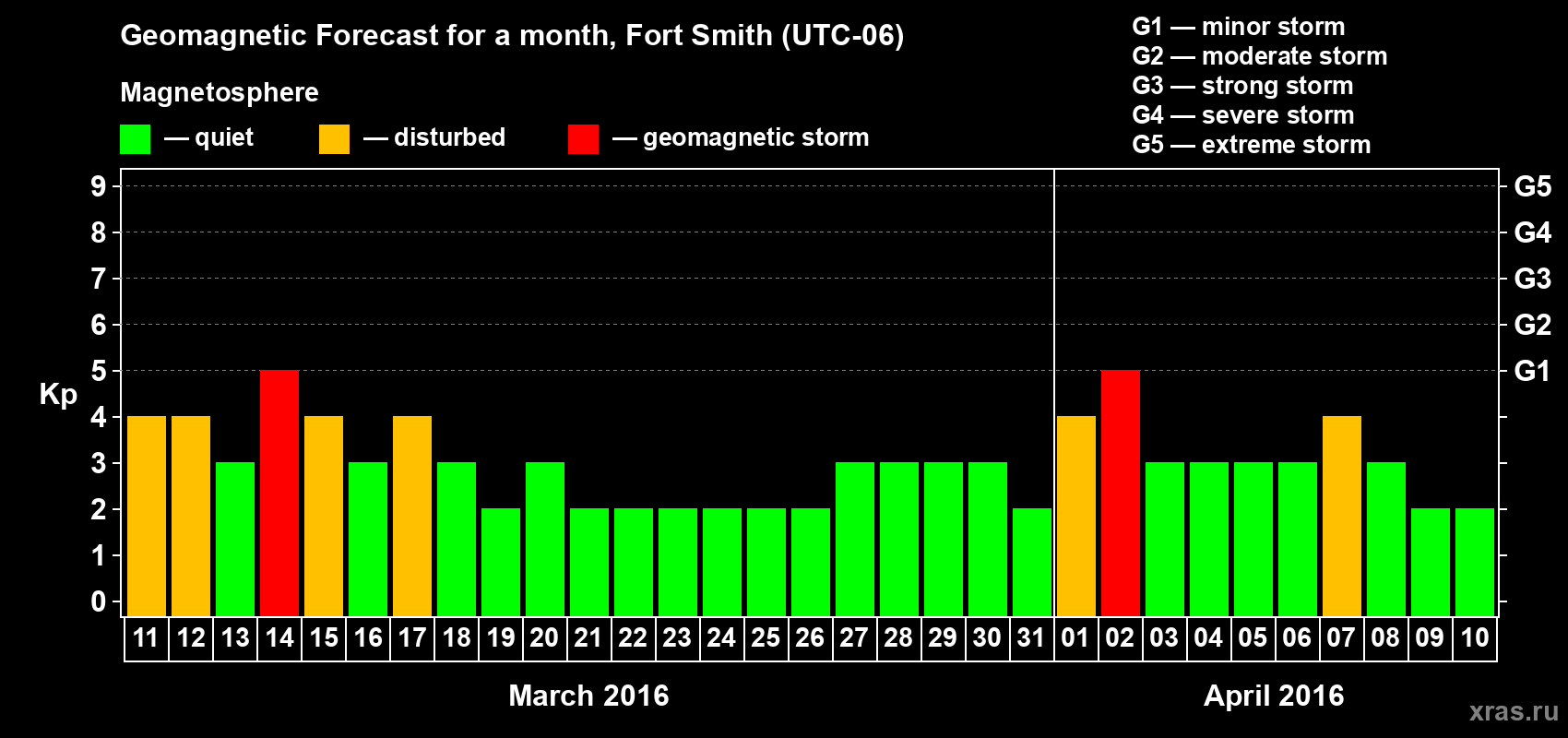Screen dimensions: 1568x738
Task: Select the orange bar for March 15
Action: tap(324, 516)
